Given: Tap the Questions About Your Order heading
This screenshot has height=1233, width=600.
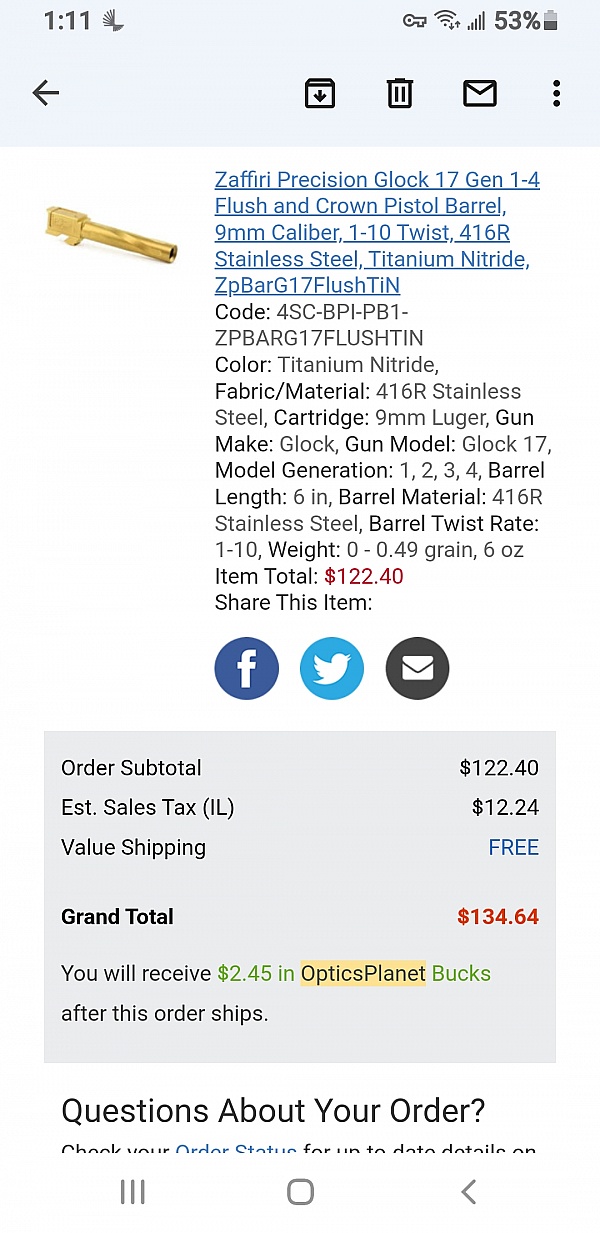Looking at the screenshot, I should [273, 1110].
